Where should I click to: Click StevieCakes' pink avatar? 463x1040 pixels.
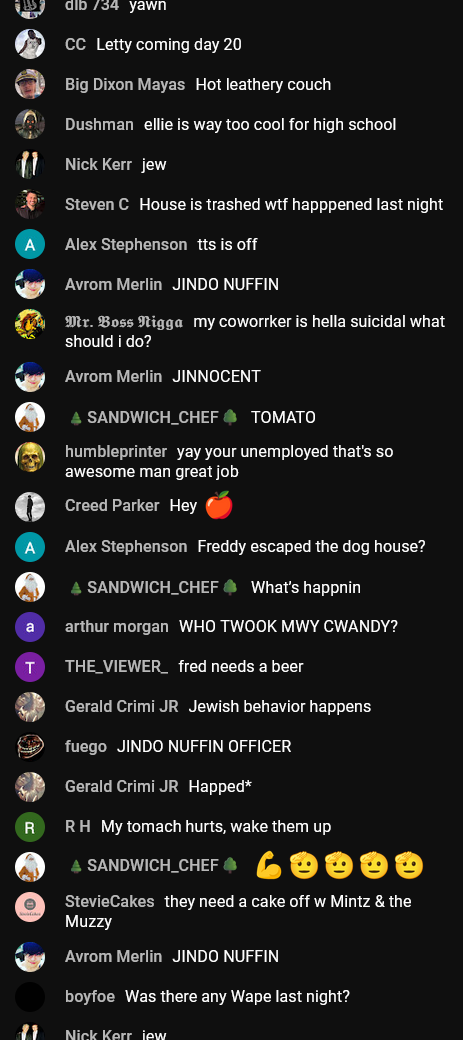click(x=30, y=907)
